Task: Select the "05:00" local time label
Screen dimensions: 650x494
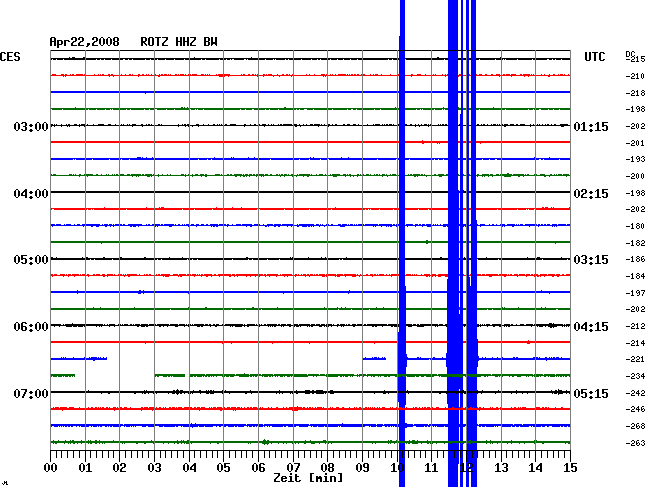Action: tap(31, 260)
